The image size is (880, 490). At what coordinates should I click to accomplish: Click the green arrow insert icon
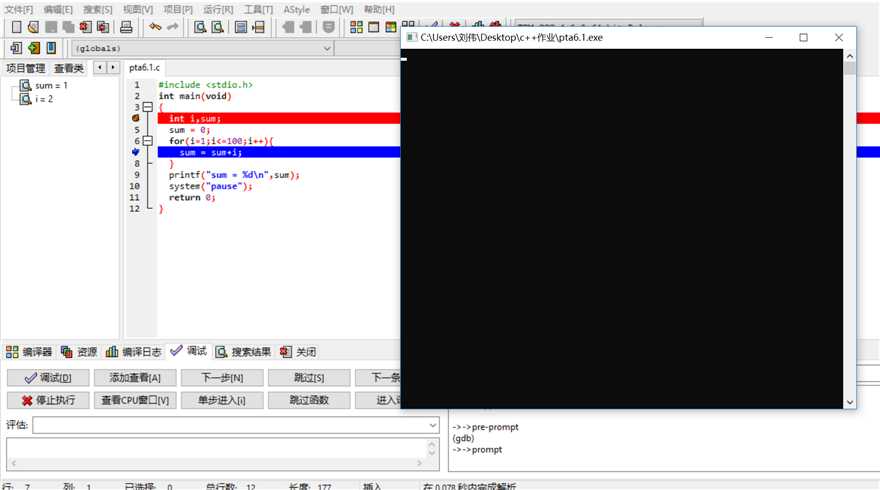(34, 48)
